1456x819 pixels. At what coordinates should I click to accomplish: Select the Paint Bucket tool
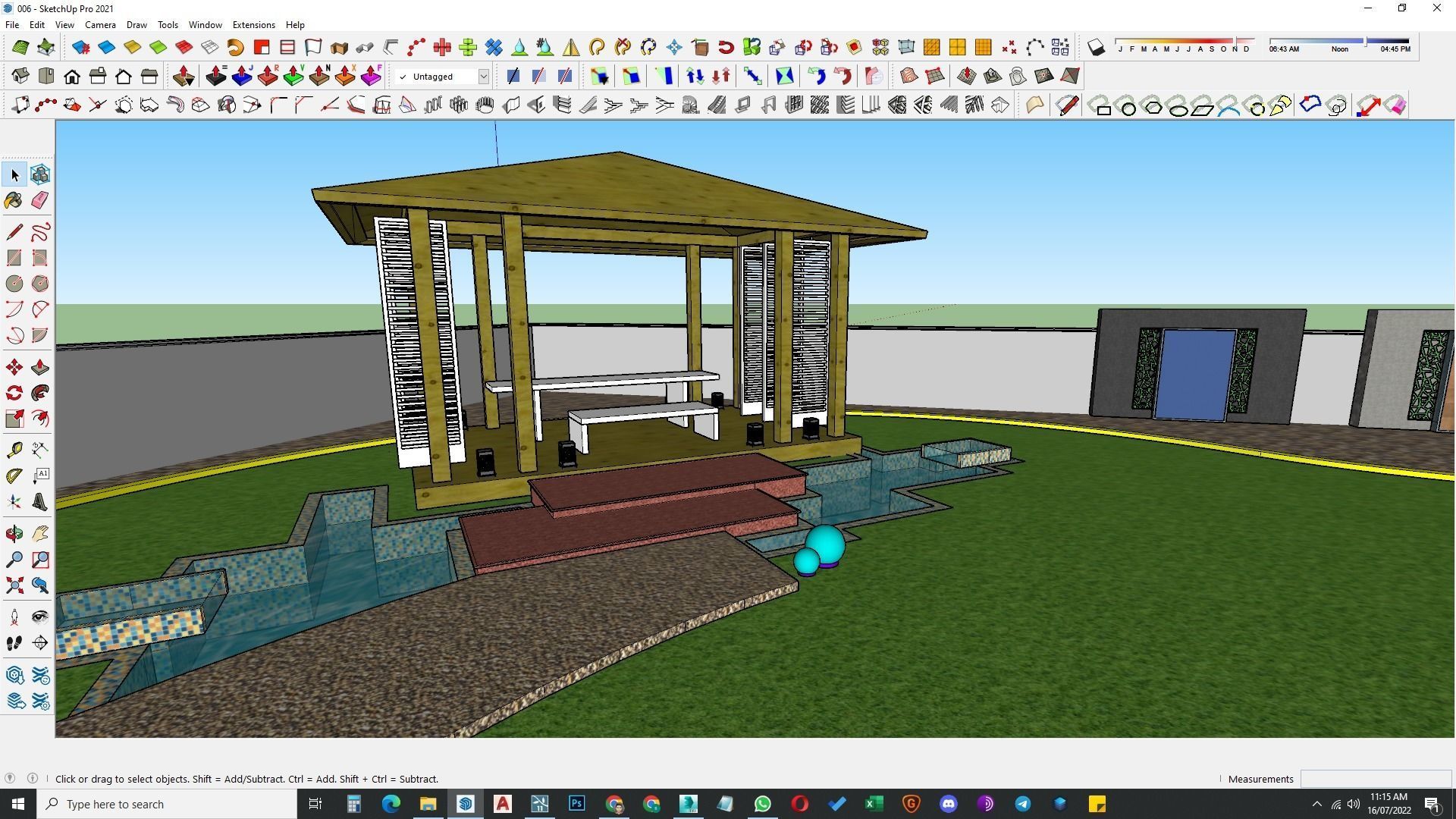click(x=14, y=200)
